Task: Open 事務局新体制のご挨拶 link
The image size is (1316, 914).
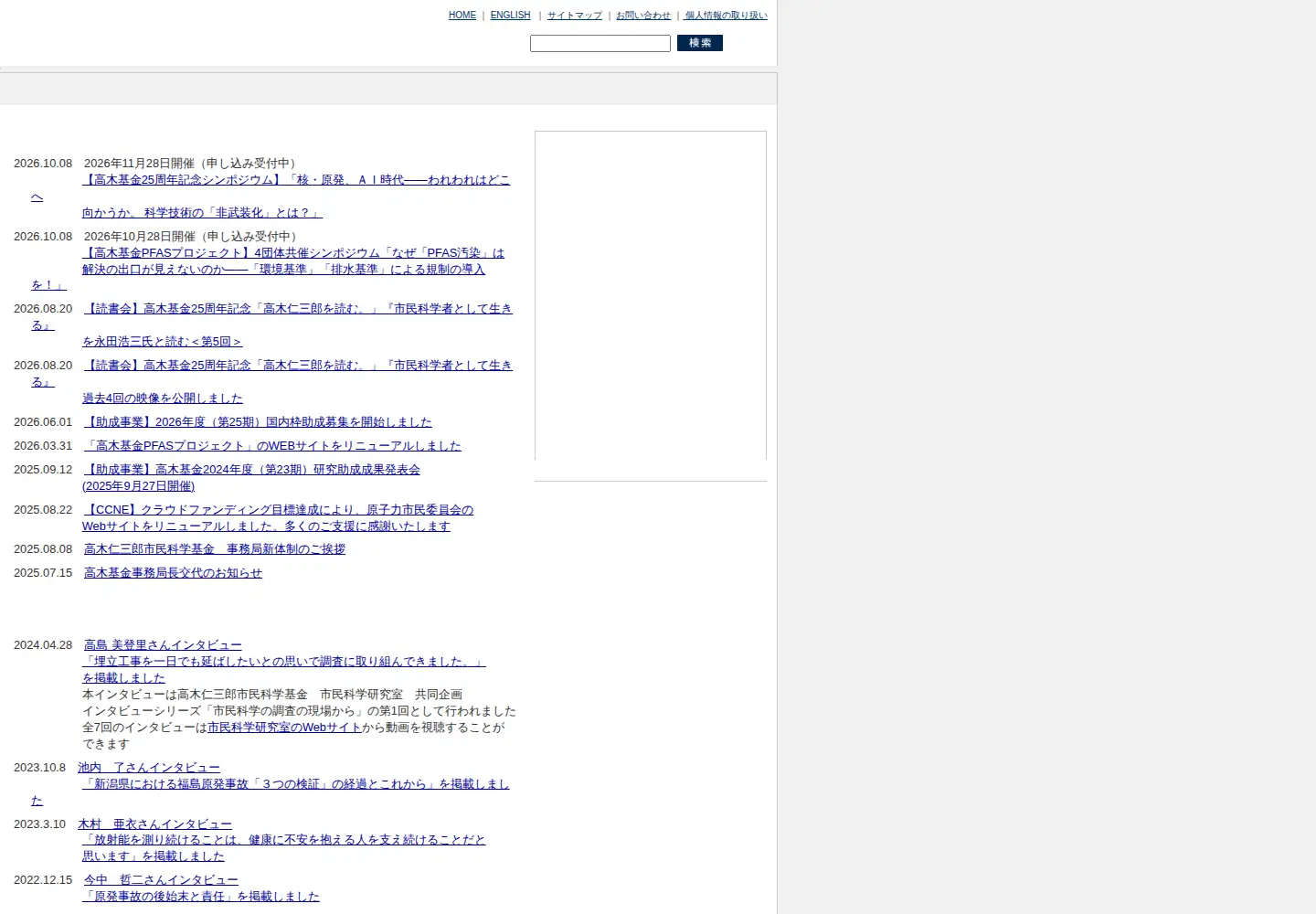Action: pyautogui.click(x=215, y=549)
